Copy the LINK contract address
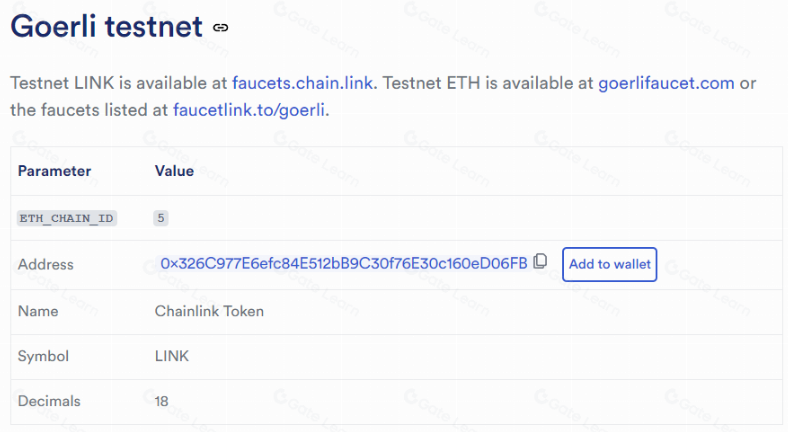 click(x=541, y=262)
